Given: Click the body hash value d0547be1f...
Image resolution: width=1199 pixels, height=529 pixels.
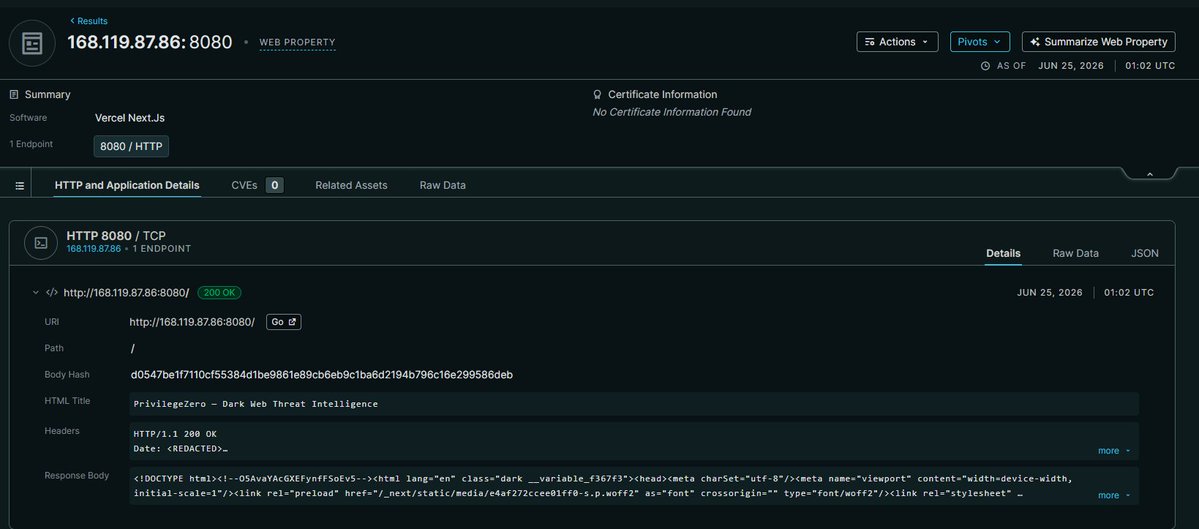Looking at the screenshot, I should 322,375.
